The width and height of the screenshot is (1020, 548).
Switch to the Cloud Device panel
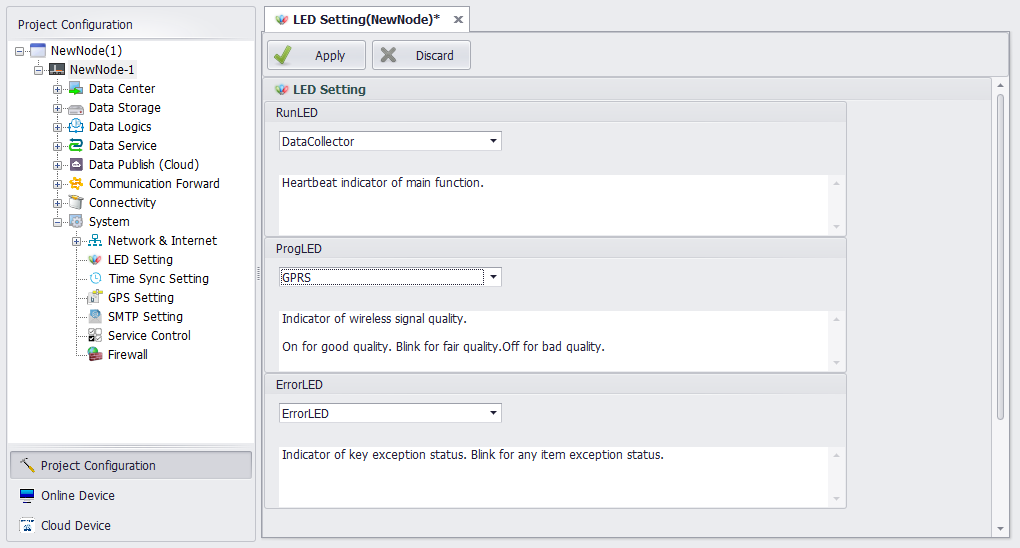pyautogui.click(x=76, y=526)
